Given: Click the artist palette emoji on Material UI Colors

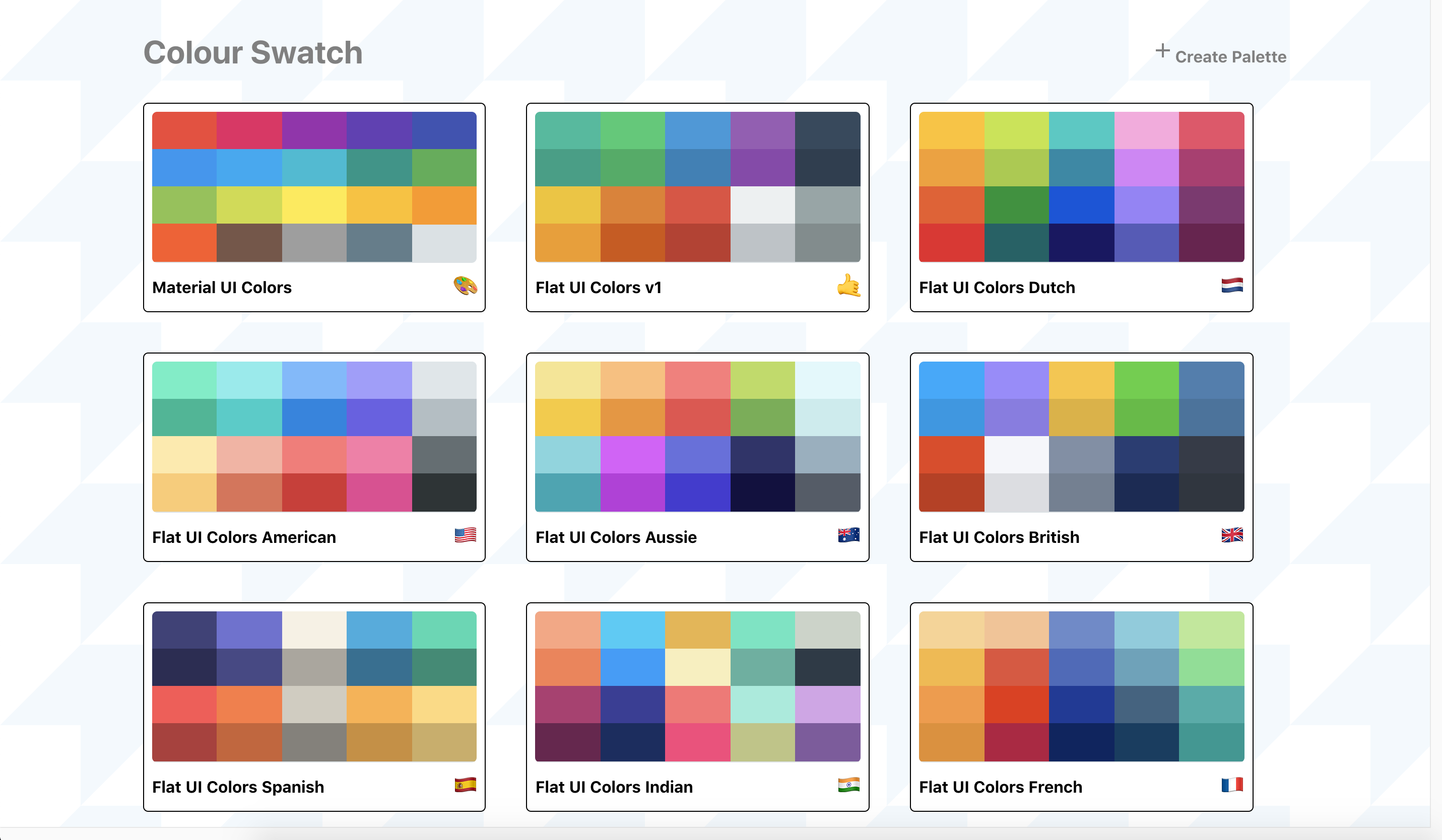Looking at the screenshot, I should pos(465,286).
